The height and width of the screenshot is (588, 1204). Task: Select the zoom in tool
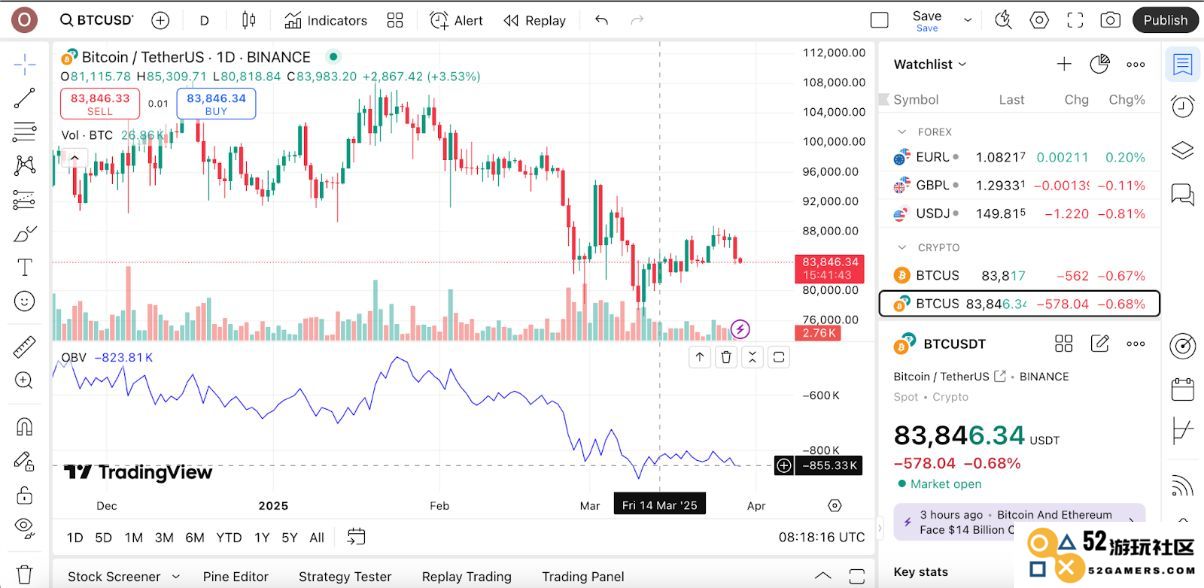point(25,381)
